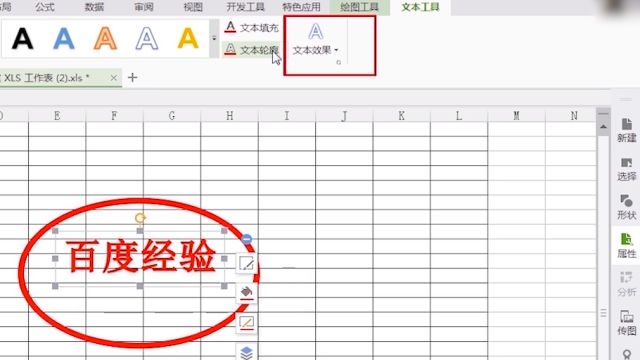This screenshot has height=360, width=640.
Task: Open 选择 pane in sidebar
Action: pyautogui.click(x=627, y=169)
